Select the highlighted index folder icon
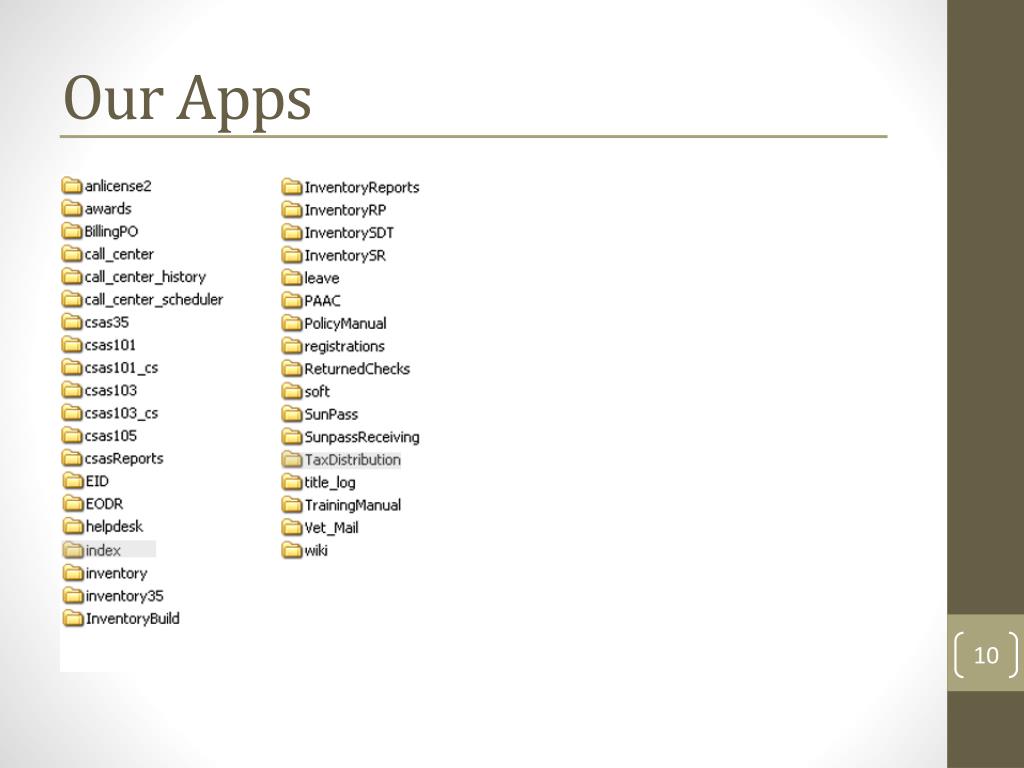 [73, 551]
